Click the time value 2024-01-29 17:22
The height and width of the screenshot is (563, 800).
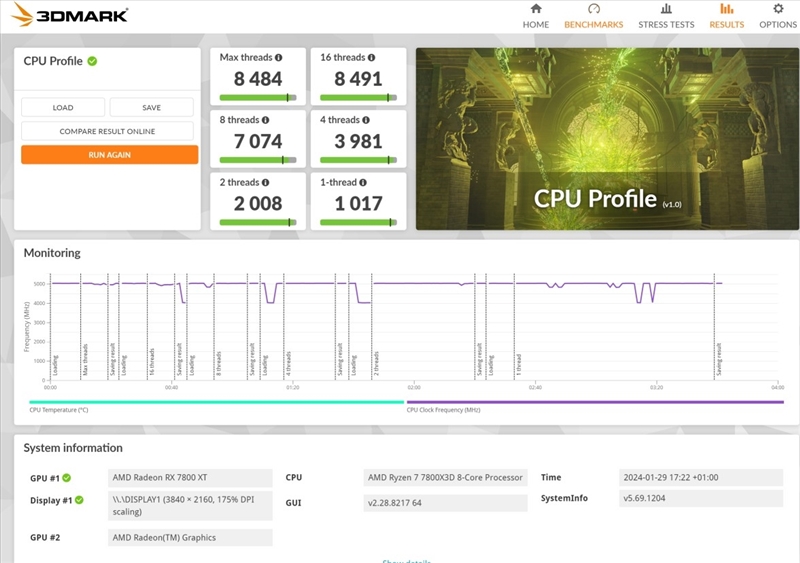(701, 478)
